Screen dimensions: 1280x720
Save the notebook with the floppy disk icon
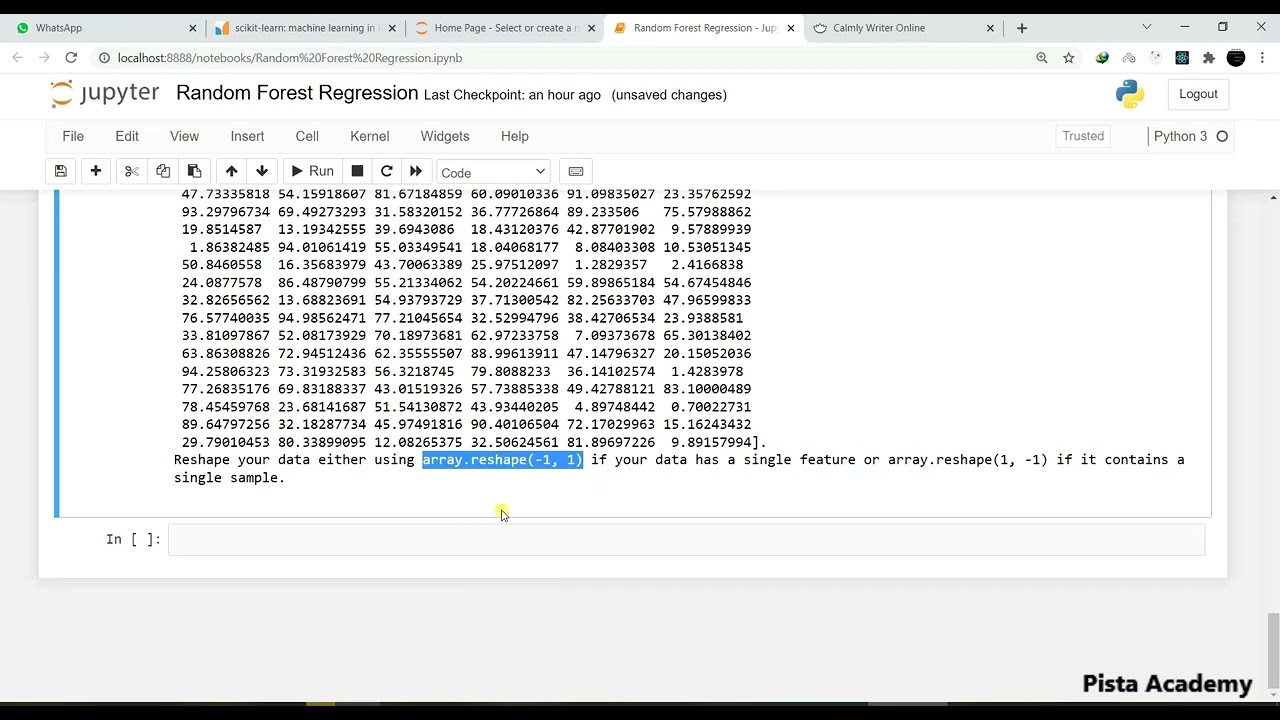(x=61, y=171)
